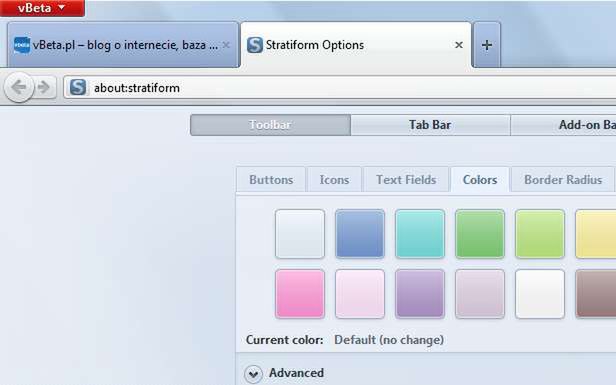This screenshot has width=616, height=385.
Task: Close the Stratiform Options tab
Action: (458, 45)
